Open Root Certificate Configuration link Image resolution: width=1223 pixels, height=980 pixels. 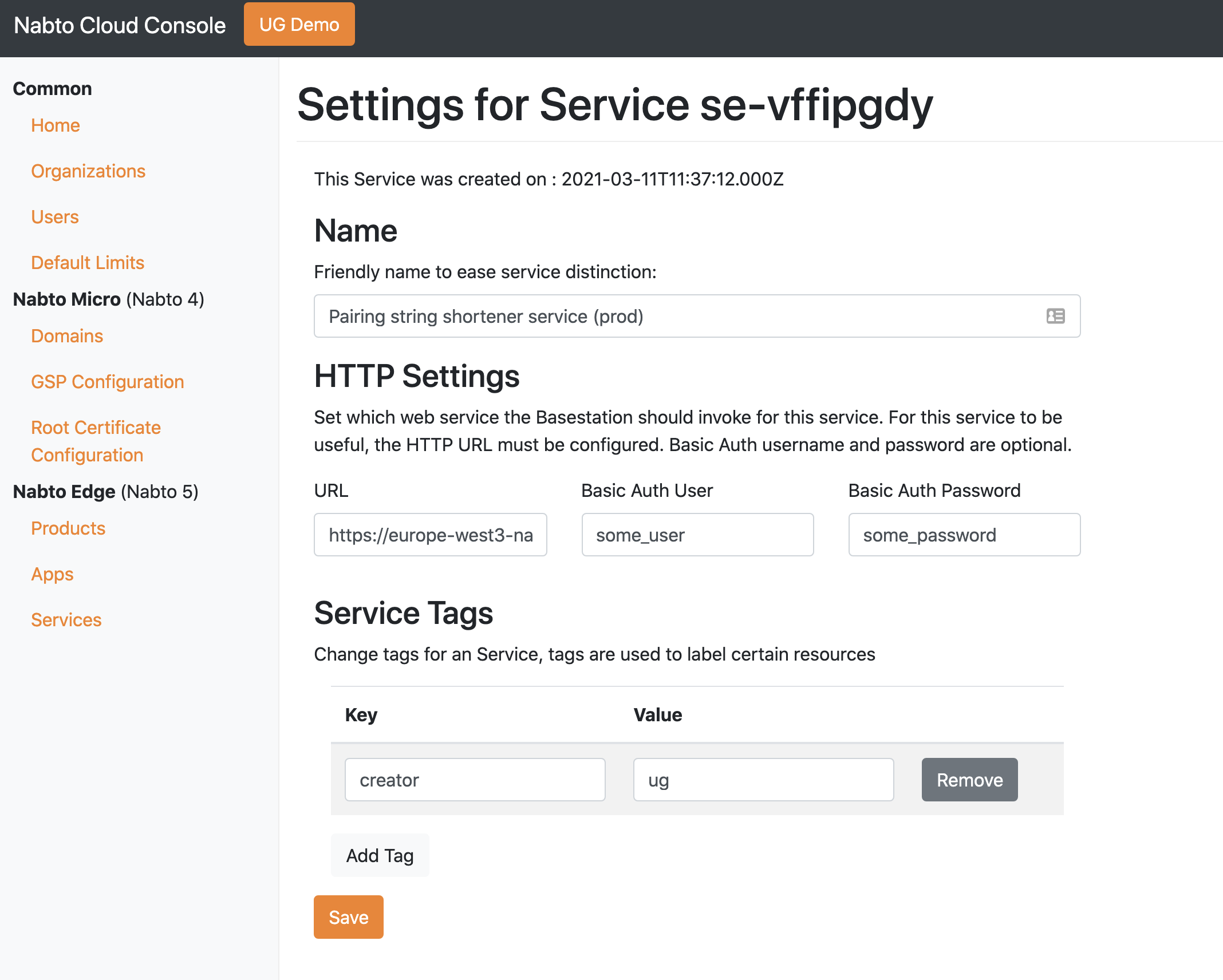point(96,441)
